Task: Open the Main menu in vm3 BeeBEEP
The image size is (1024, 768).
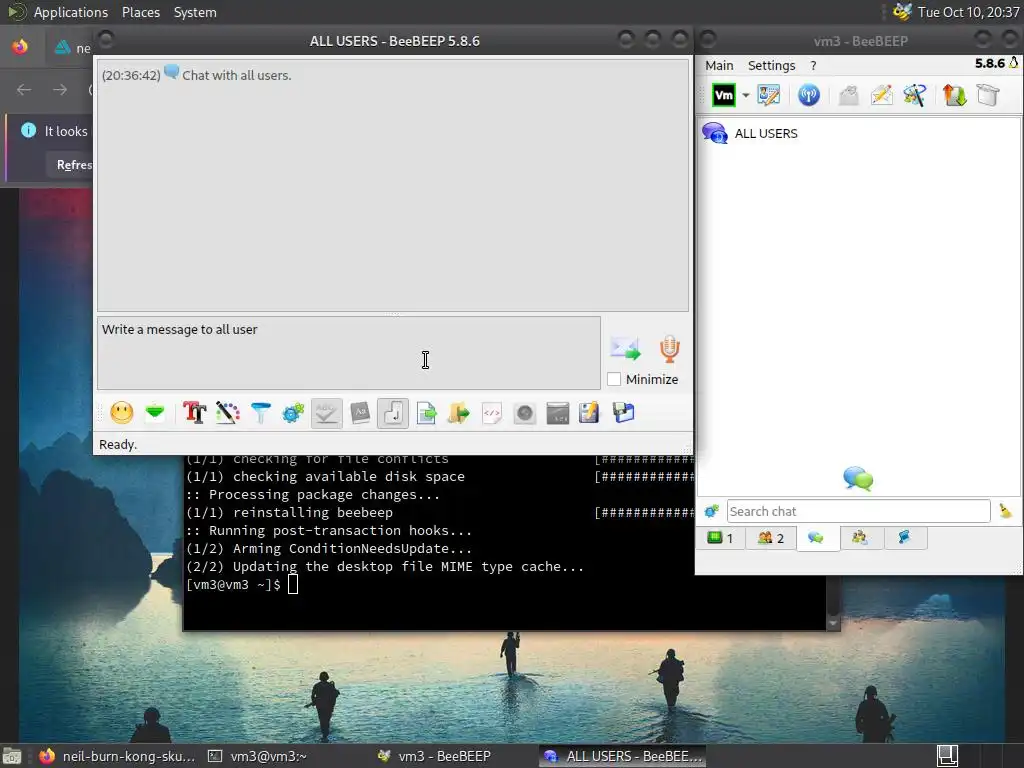Action: click(x=719, y=65)
